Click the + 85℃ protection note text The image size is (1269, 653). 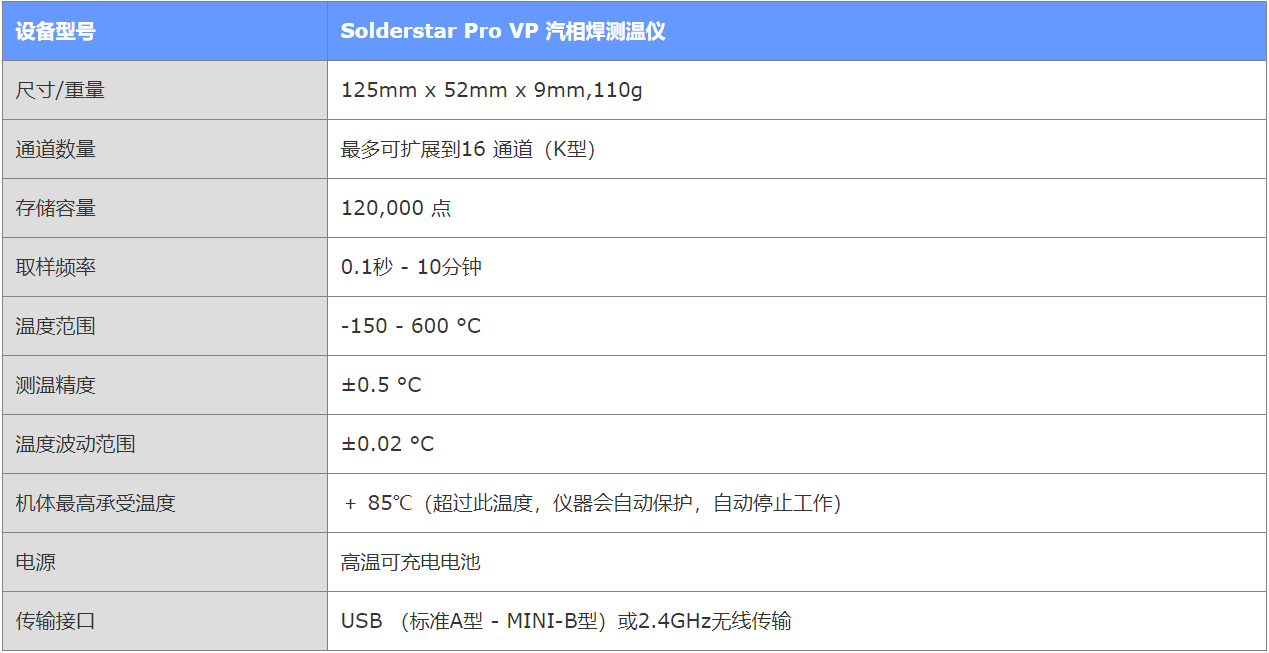pyautogui.click(x=593, y=503)
